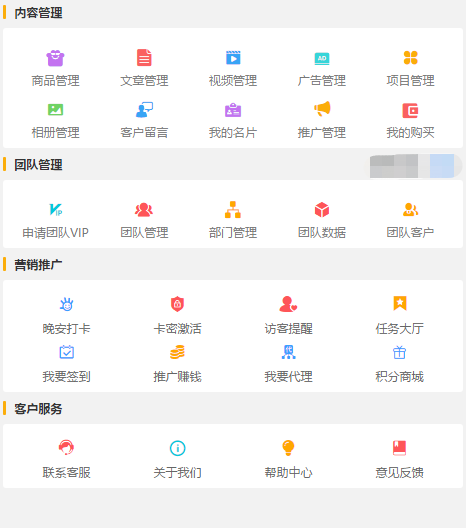Viewport: 466px width, 528px height.
Task: Click the 营销推广 section heading
Action: 38,265
